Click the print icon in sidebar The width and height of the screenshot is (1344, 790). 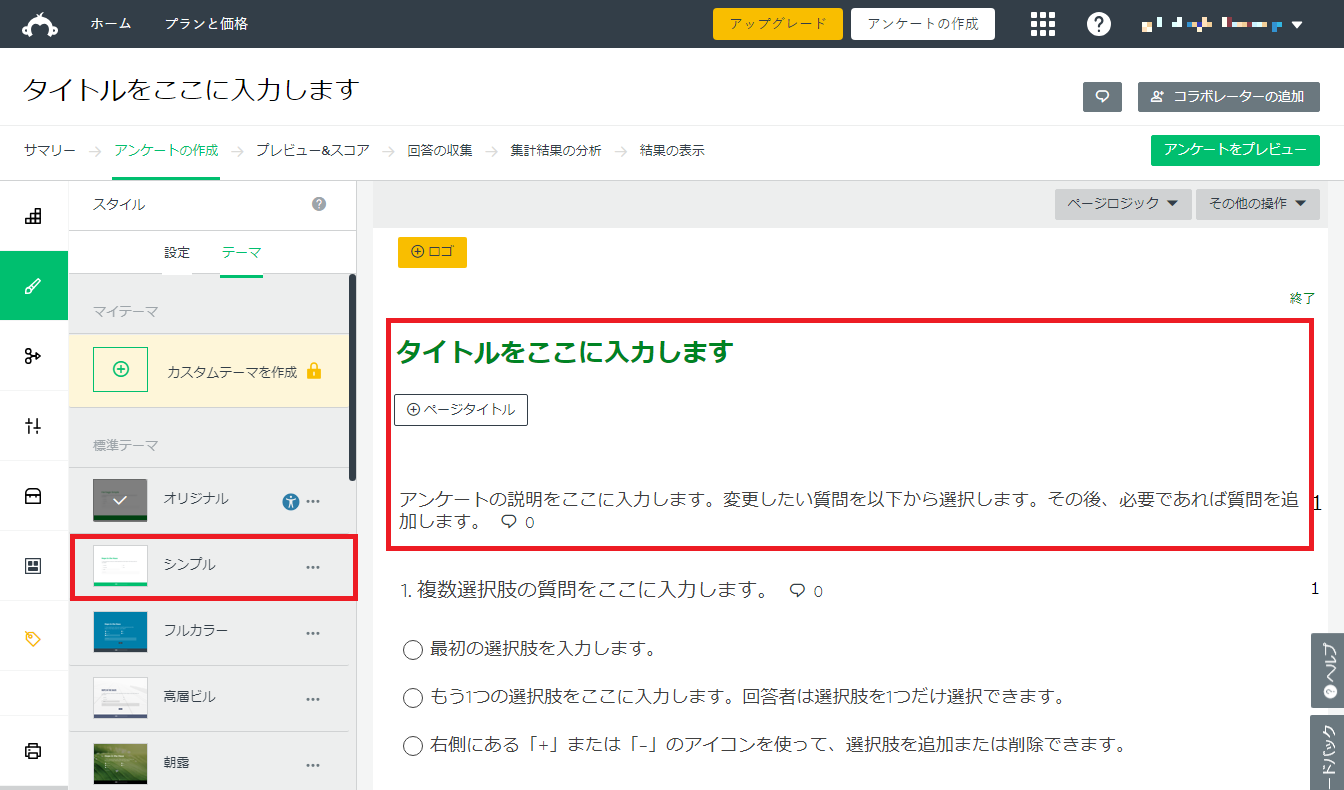[33, 750]
